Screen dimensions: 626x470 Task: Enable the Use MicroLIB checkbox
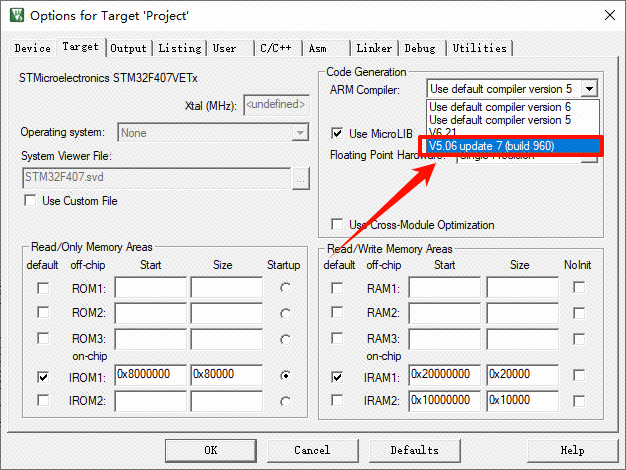(338, 133)
